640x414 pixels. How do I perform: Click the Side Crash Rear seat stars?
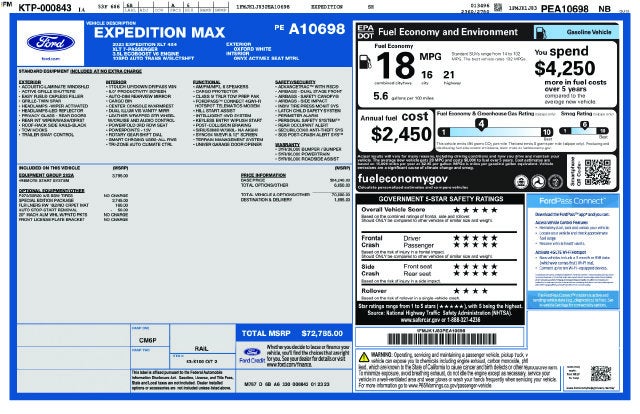click(x=475, y=273)
